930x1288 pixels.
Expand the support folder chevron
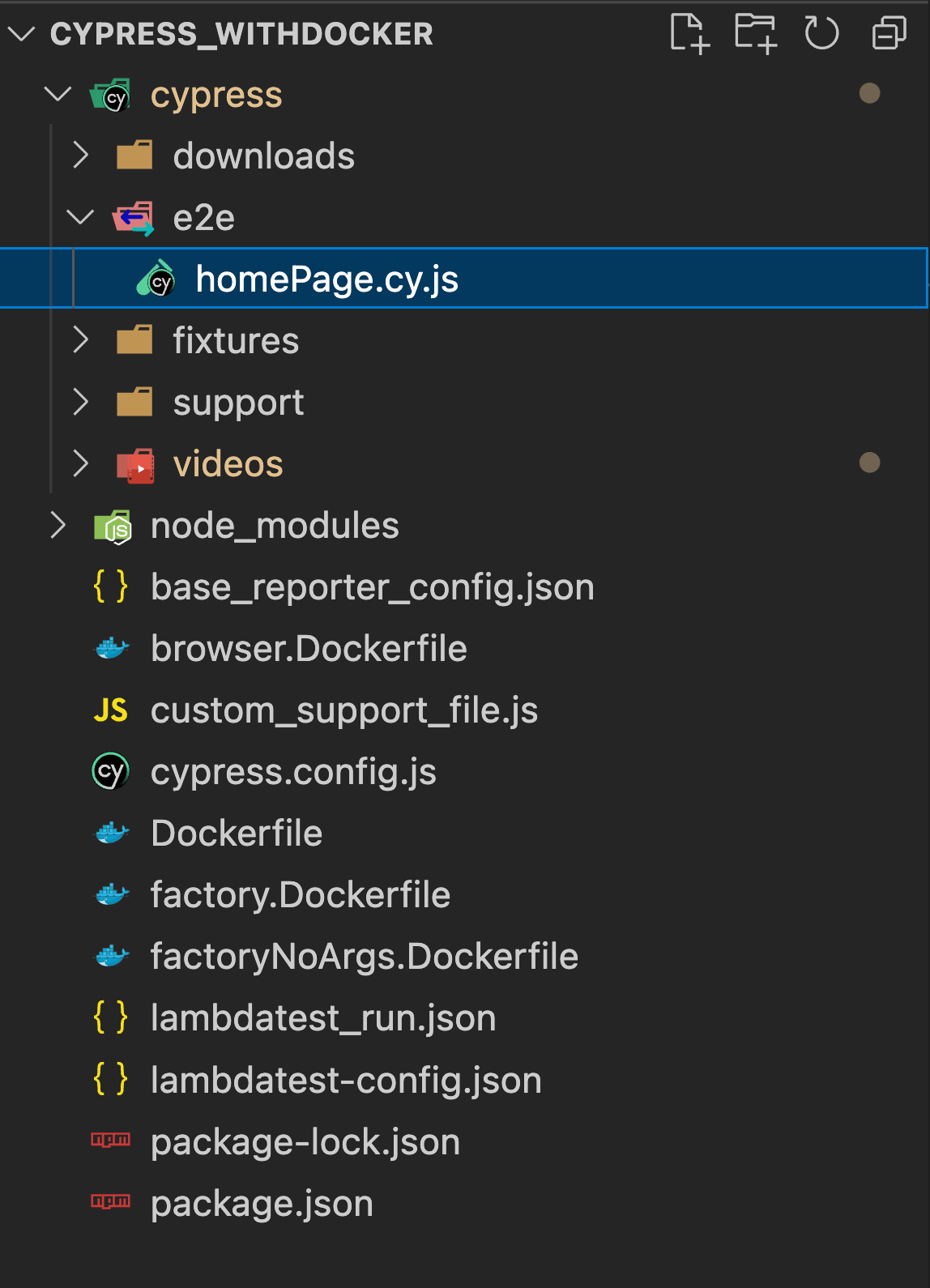[x=80, y=402]
